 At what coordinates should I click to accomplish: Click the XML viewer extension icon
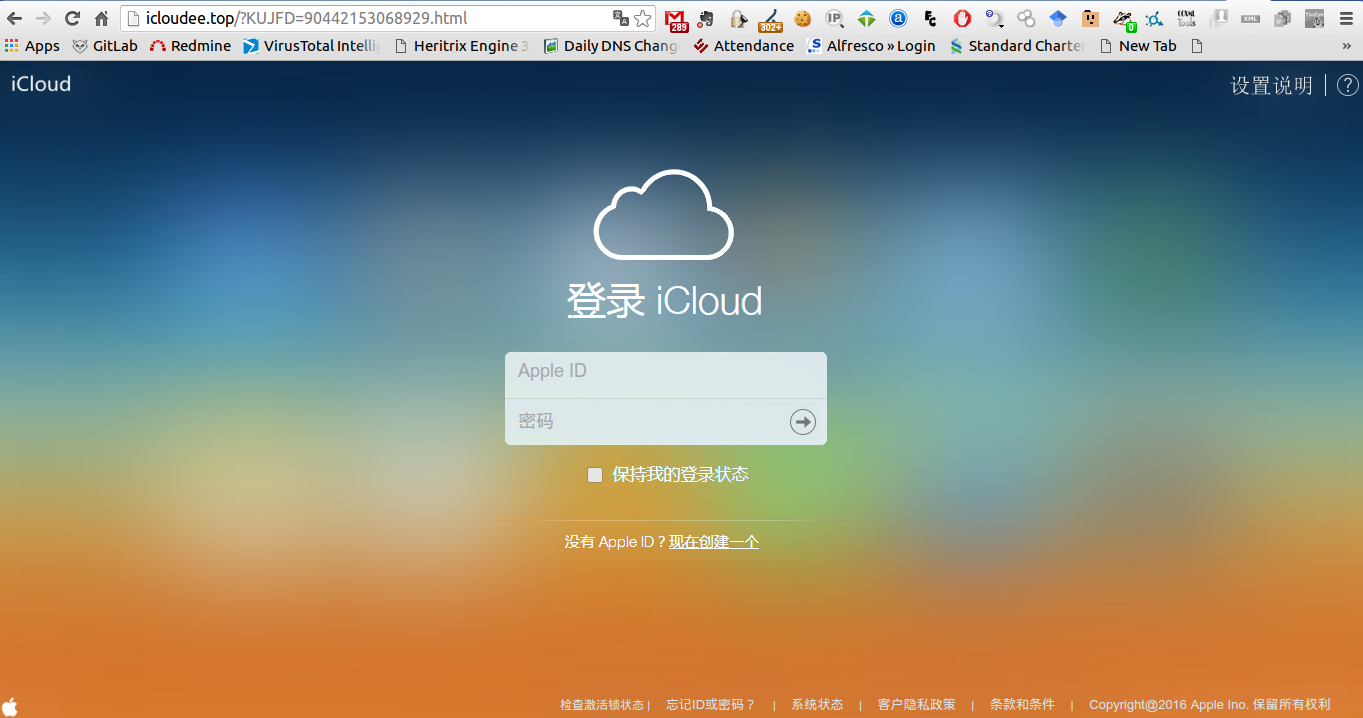1249,18
